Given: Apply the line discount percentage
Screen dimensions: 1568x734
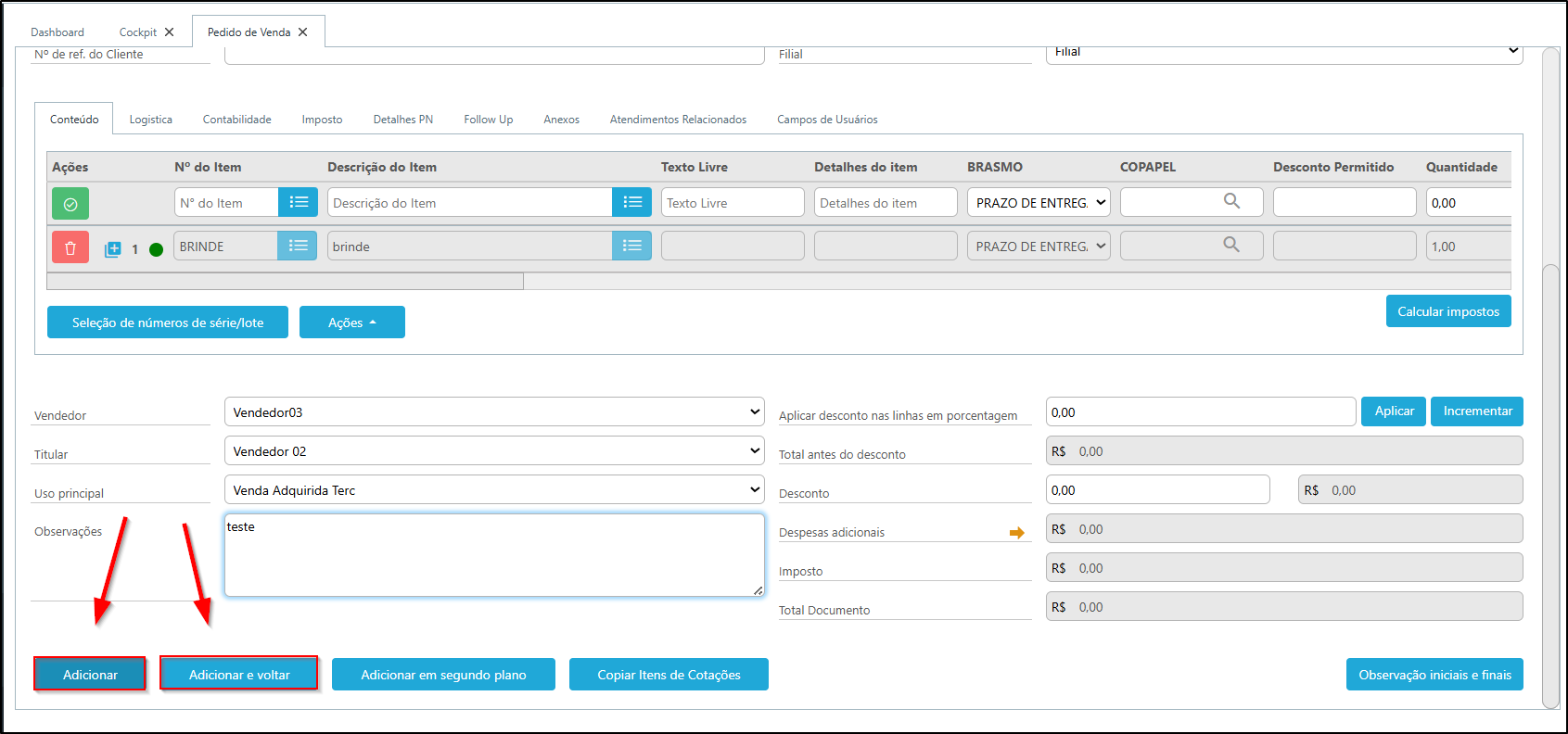Looking at the screenshot, I should point(1394,411).
